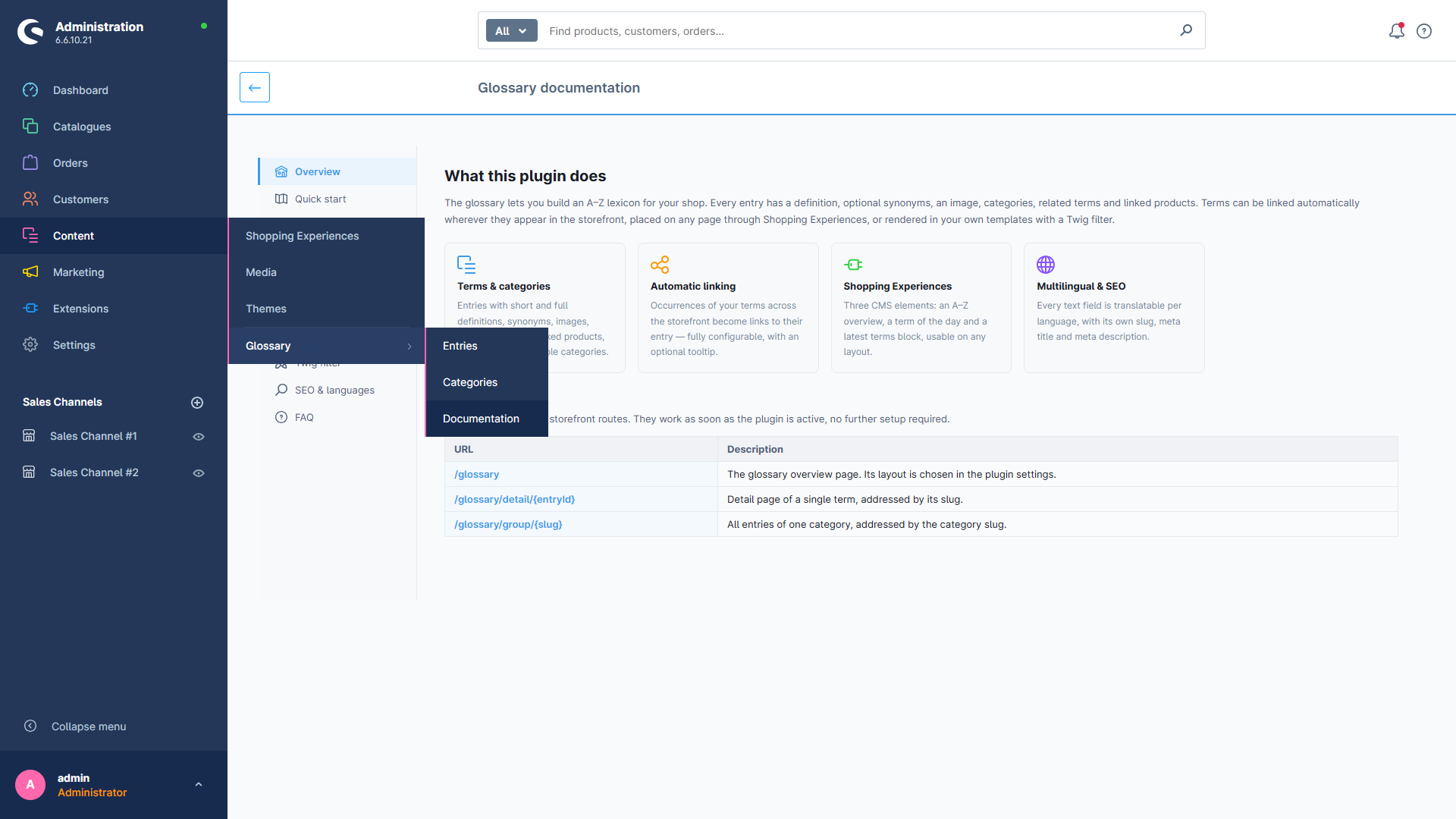Open Shopping Experiences in Content menu

(x=326, y=236)
